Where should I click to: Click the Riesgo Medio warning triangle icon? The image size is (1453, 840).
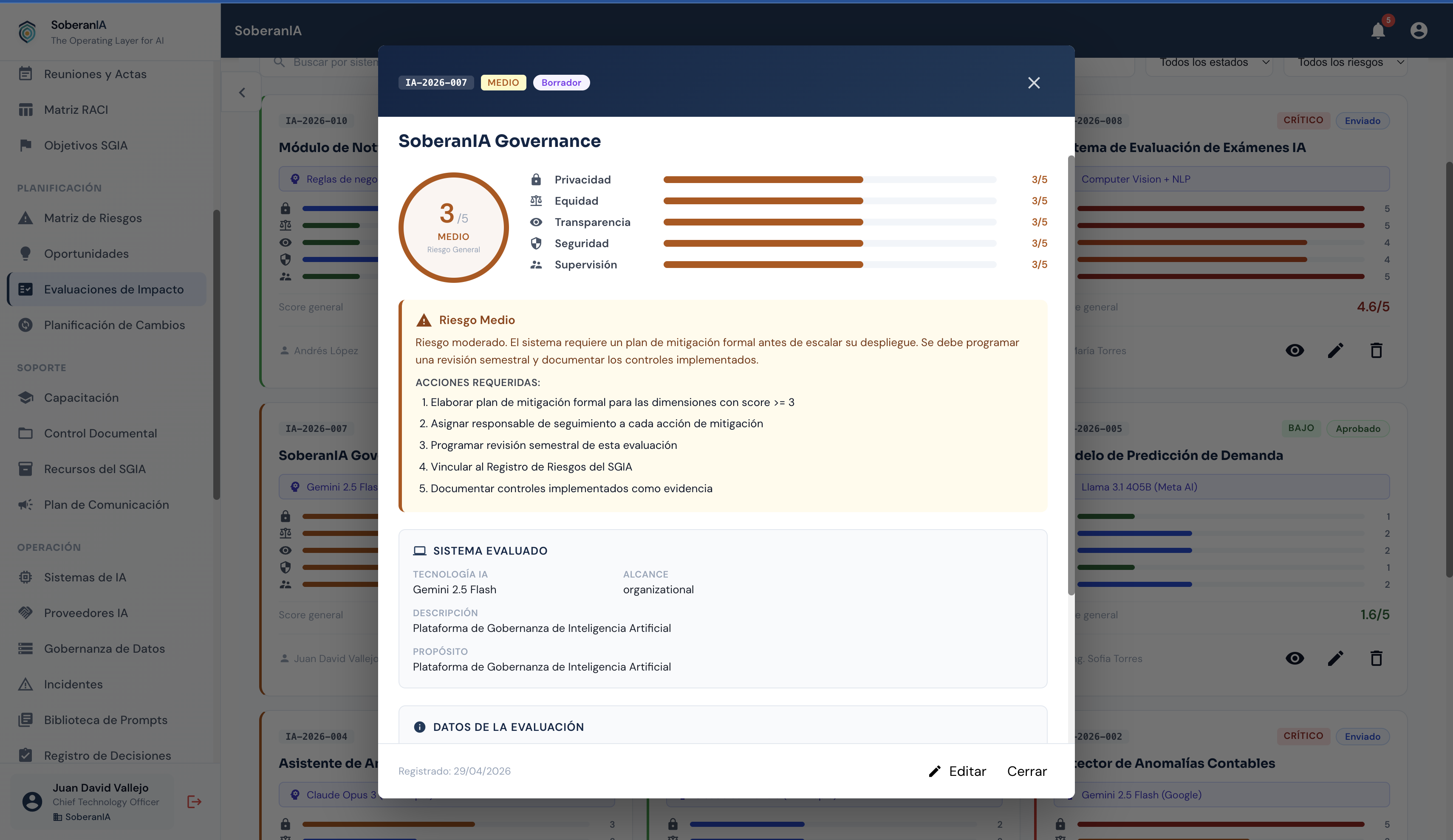pyautogui.click(x=424, y=320)
